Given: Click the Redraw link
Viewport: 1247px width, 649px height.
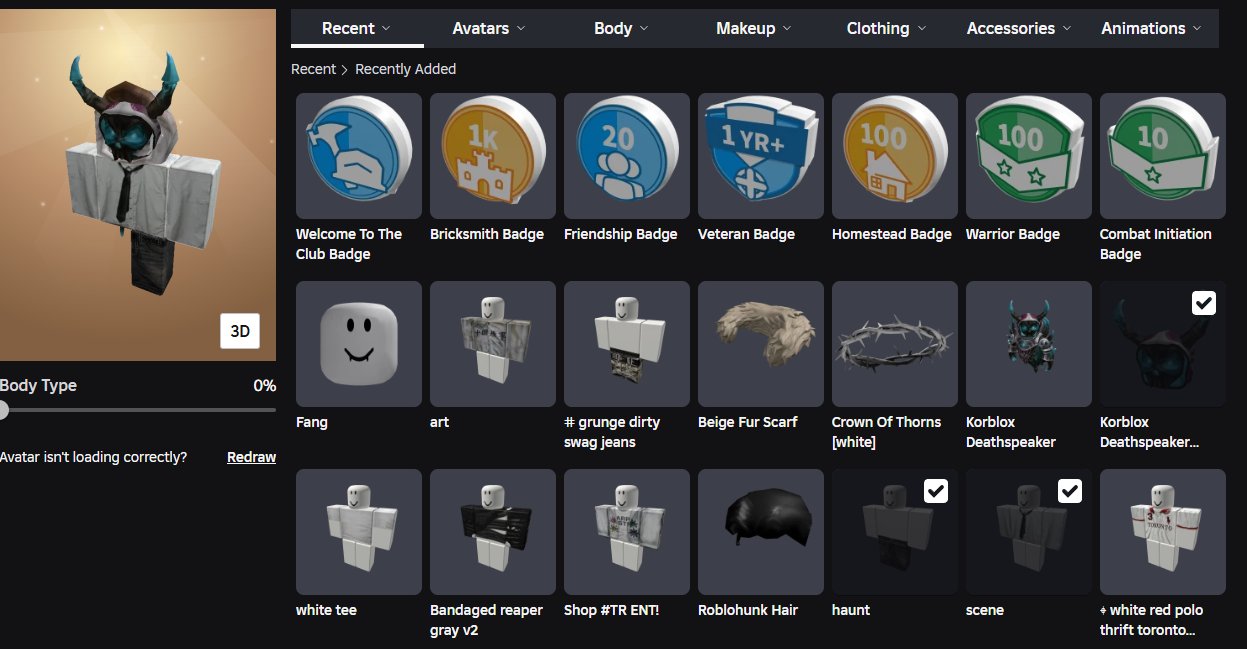Looking at the screenshot, I should click(x=251, y=457).
